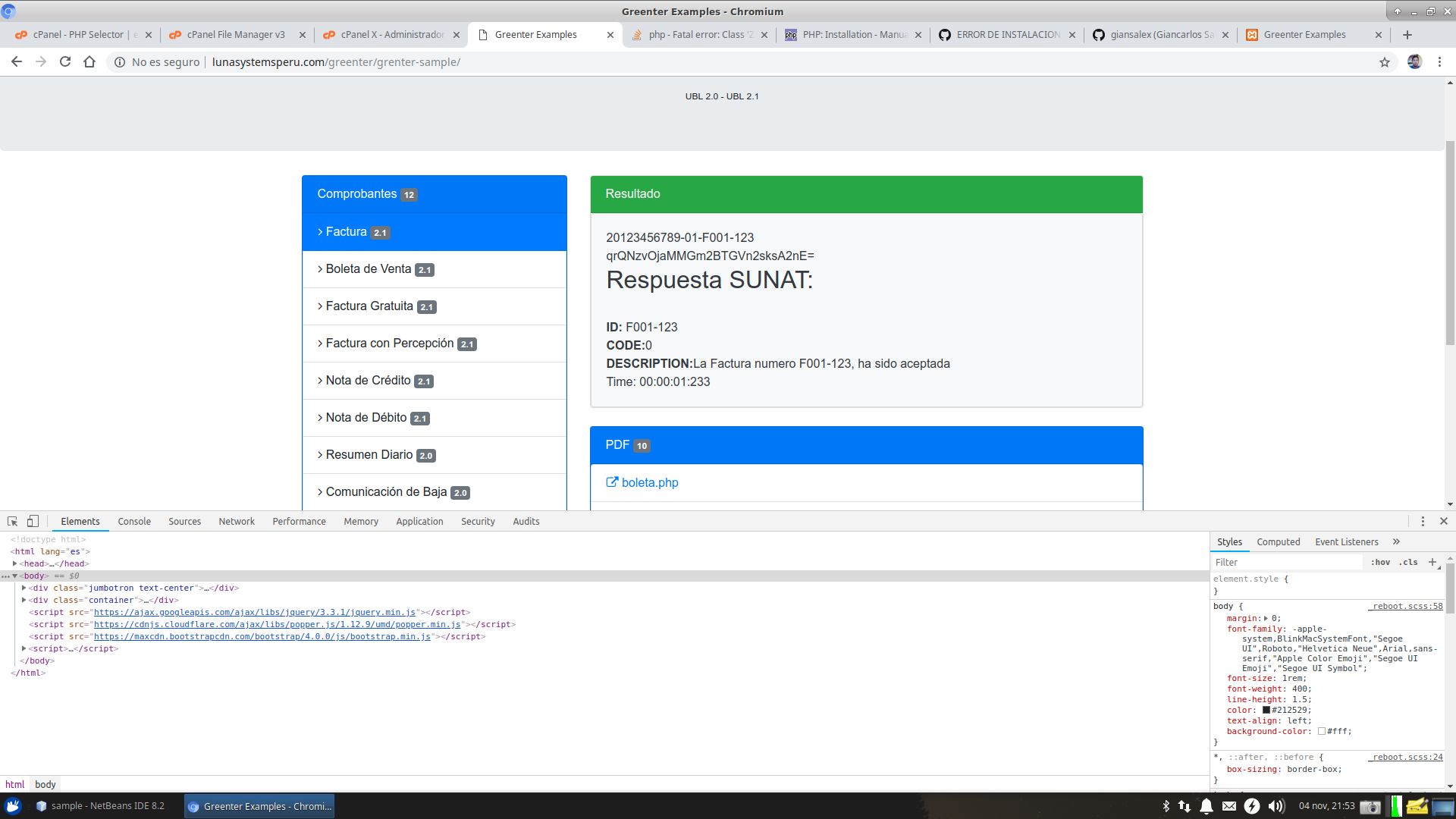
Task: Toggle :hov pseudo-class state in Styles panel
Action: pyautogui.click(x=1381, y=562)
